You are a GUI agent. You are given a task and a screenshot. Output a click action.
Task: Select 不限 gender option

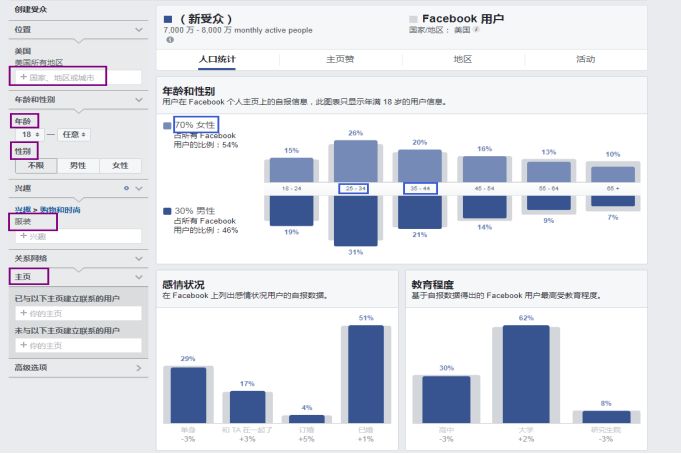36,166
